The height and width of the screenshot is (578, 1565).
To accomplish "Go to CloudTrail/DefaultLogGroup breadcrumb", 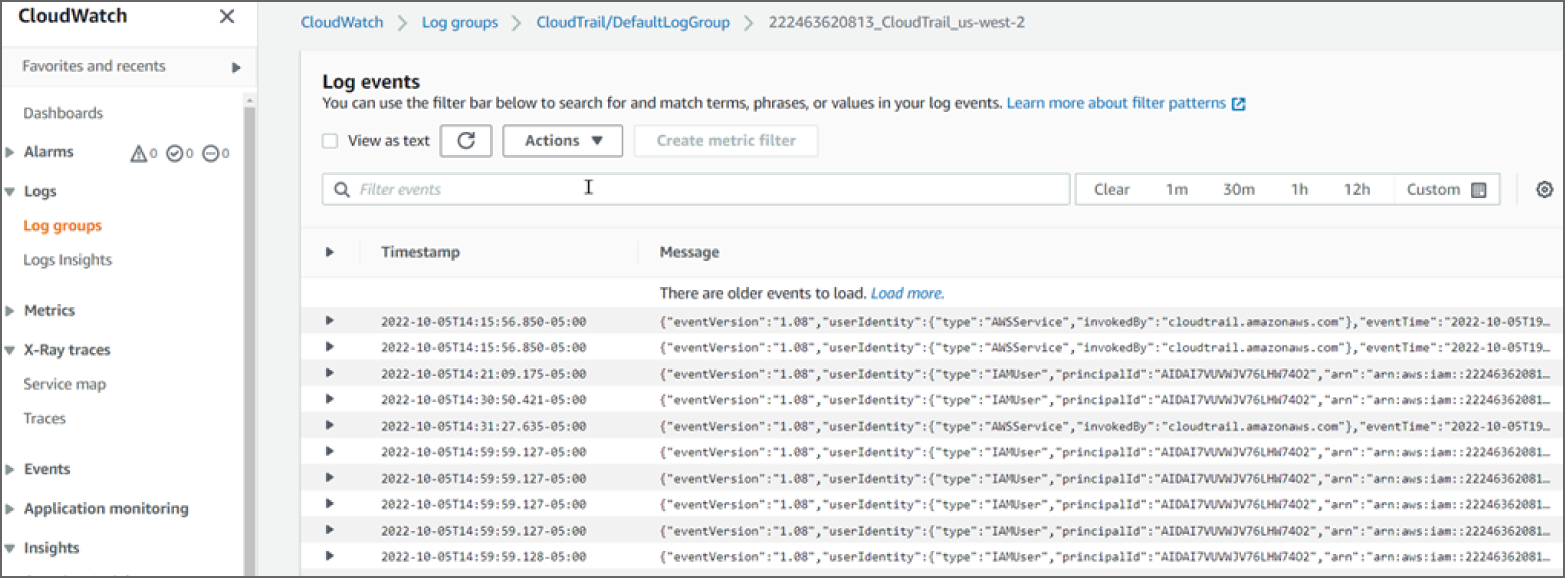I will click(x=633, y=22).
